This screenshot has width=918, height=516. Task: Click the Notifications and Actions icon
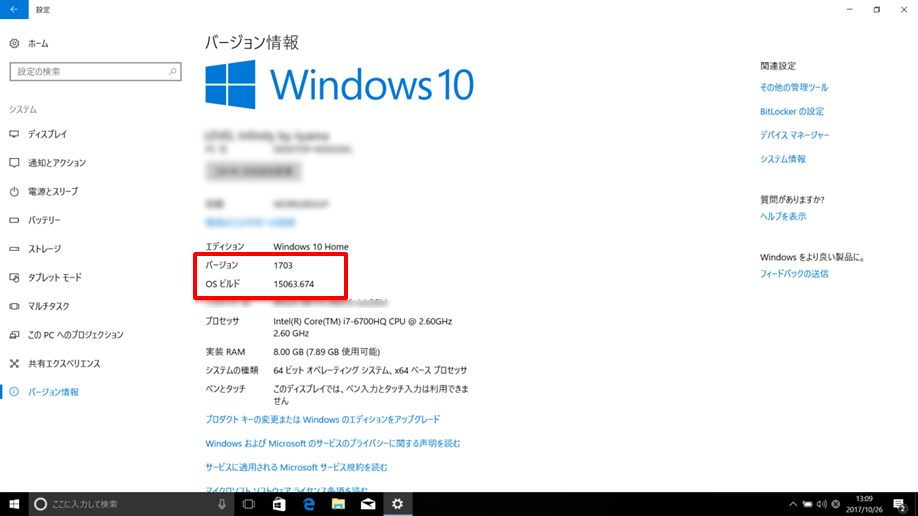(x=14, y=163)
